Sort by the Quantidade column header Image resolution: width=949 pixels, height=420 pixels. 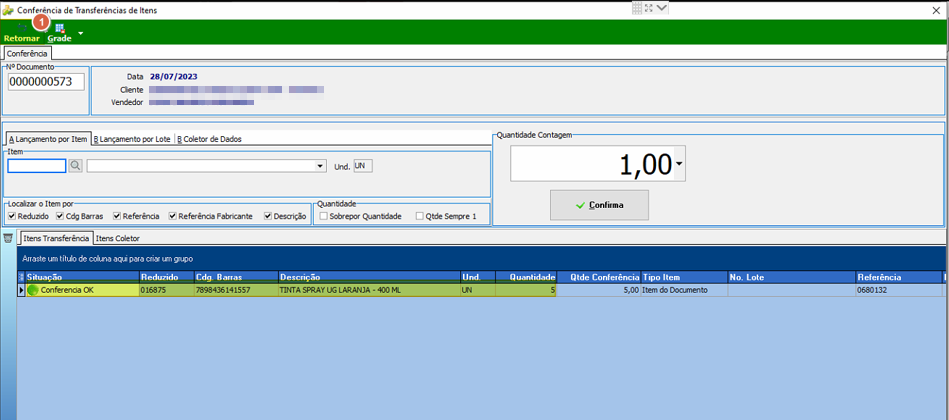526,277
